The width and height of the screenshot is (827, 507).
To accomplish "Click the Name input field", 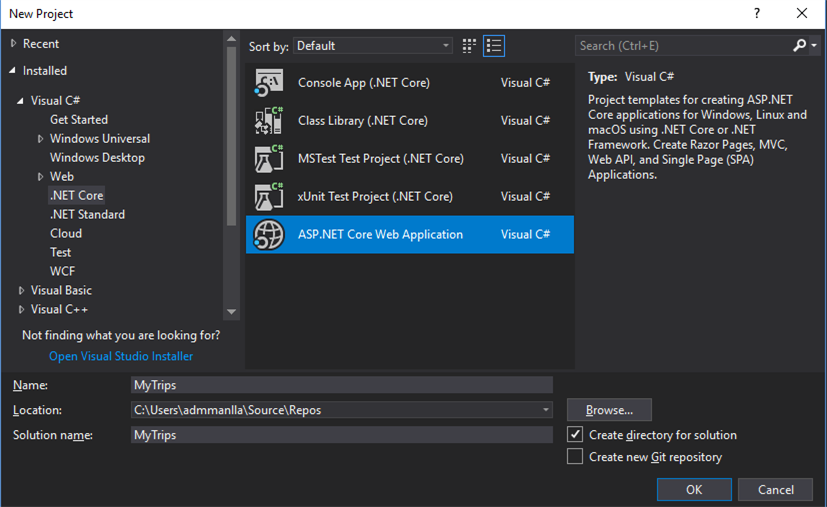I will pyautogui.click(x=342, y=385).
